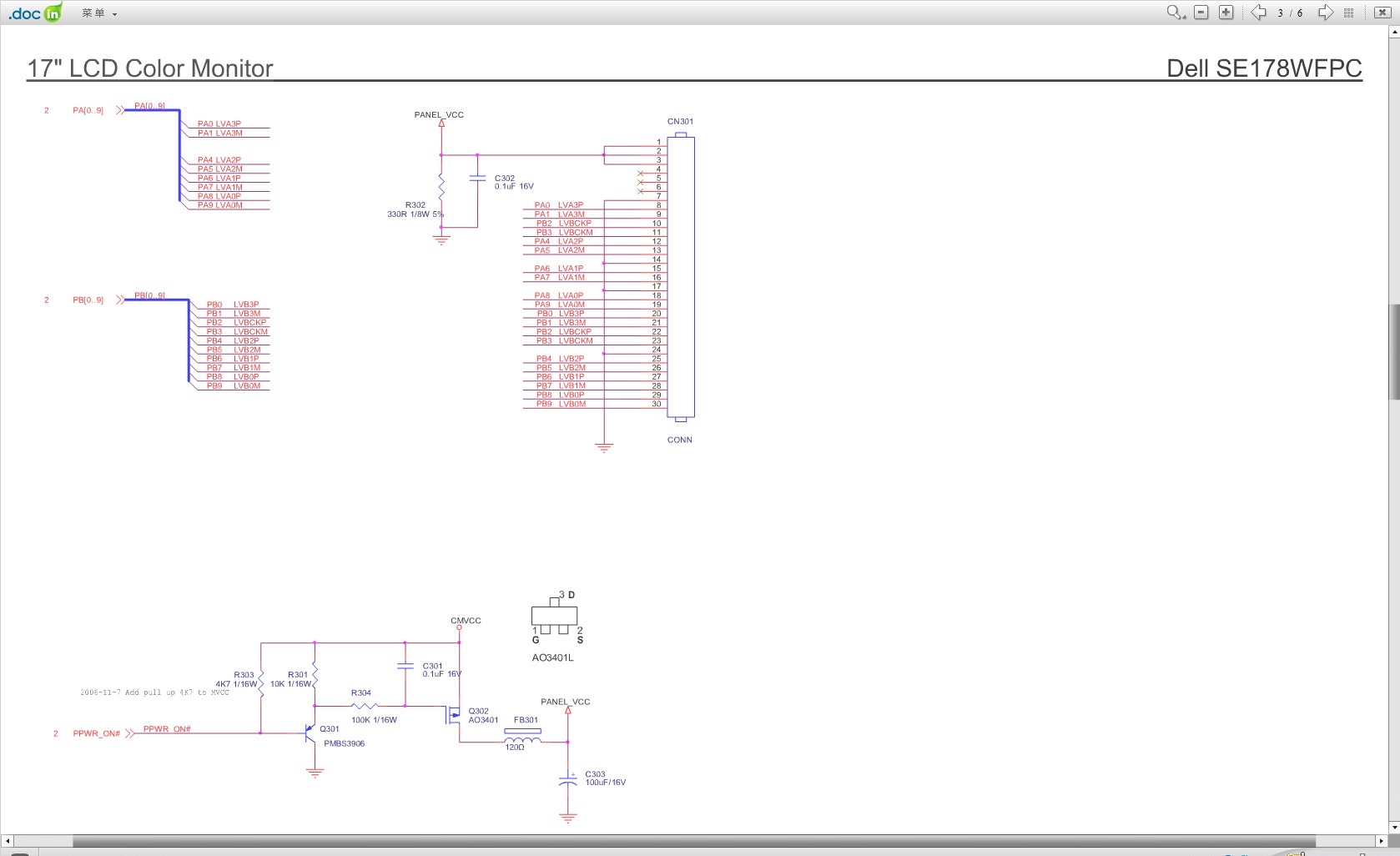Click the PMBS3906 part name
Image resolution: width=1400 pixels, height=856 pixels.
[345, 743]
